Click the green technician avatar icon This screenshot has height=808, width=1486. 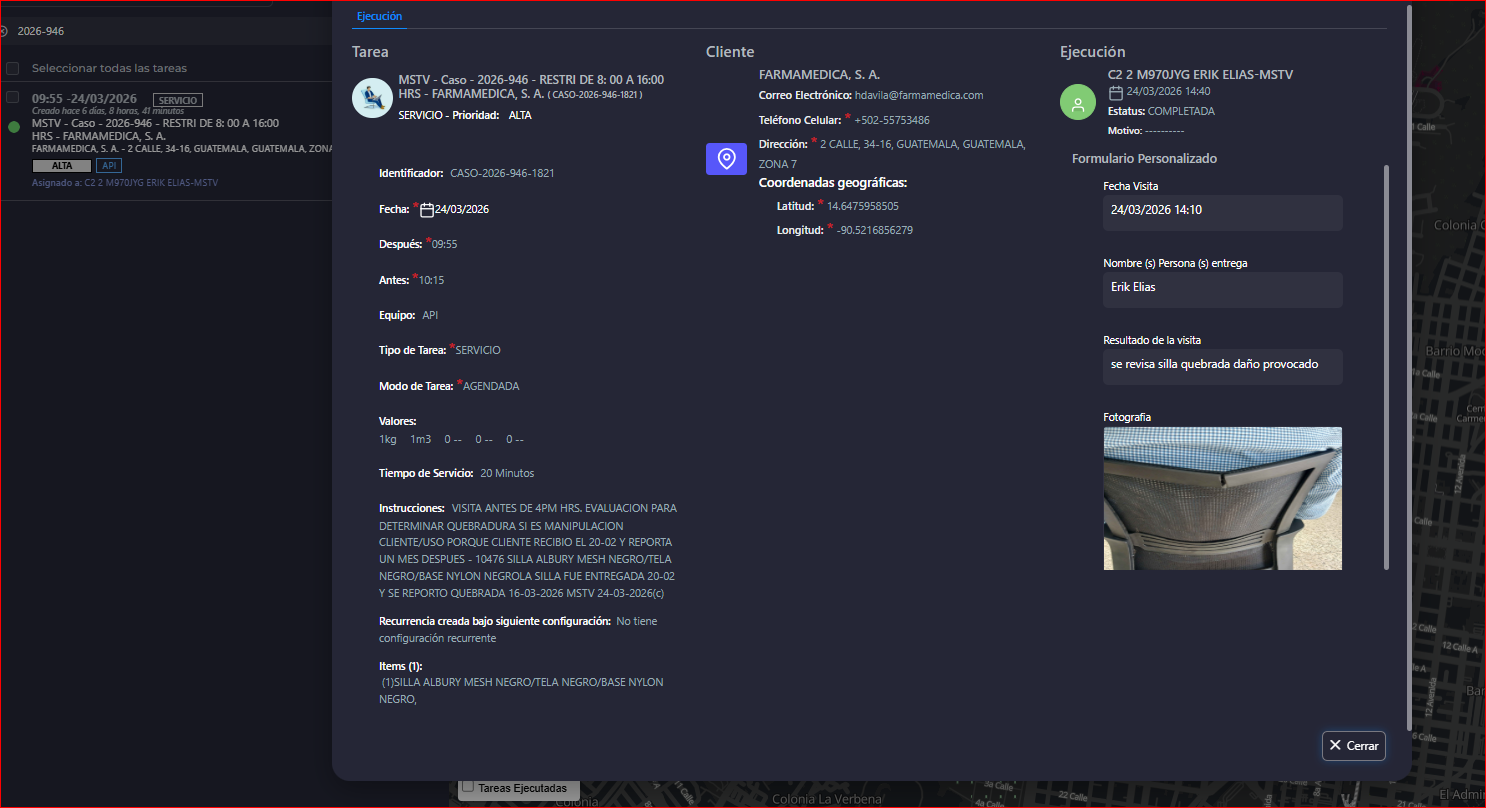pyautogui.click(x=1078, y=102)
